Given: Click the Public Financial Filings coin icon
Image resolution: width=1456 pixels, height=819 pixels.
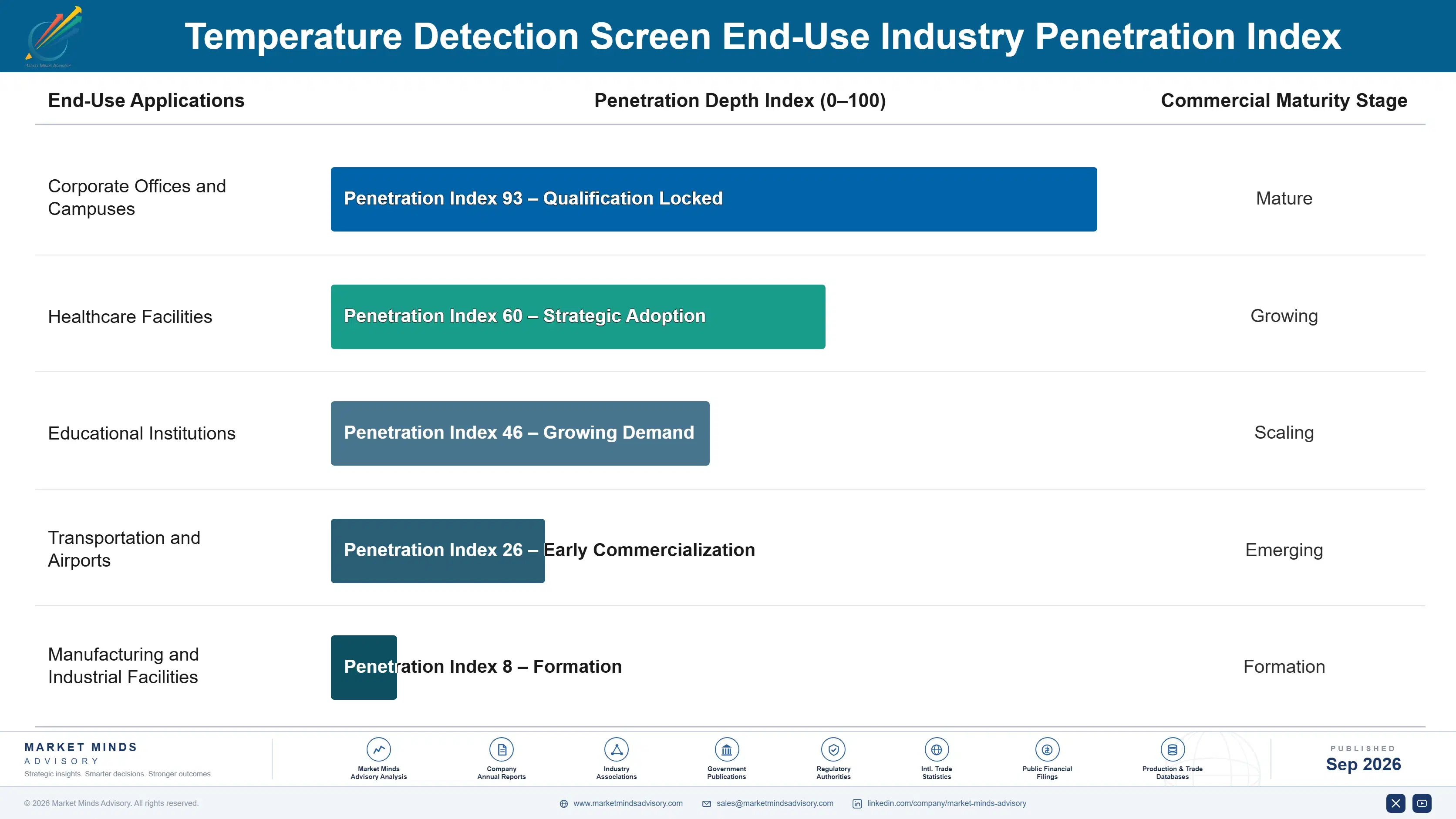Looking at the screenshot, I should click(x=1047, y=749).
